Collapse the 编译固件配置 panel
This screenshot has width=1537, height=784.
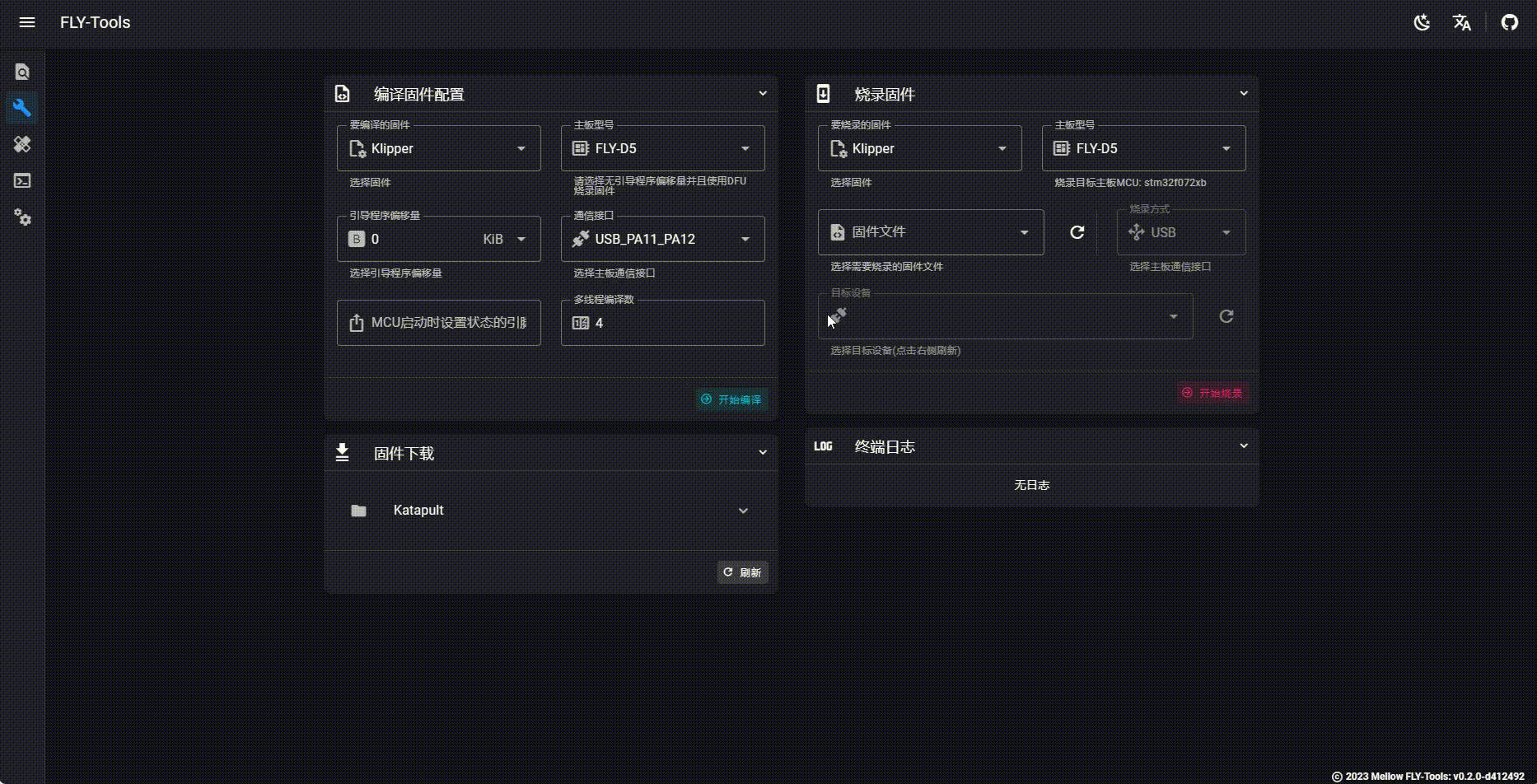tap(762, 94)
